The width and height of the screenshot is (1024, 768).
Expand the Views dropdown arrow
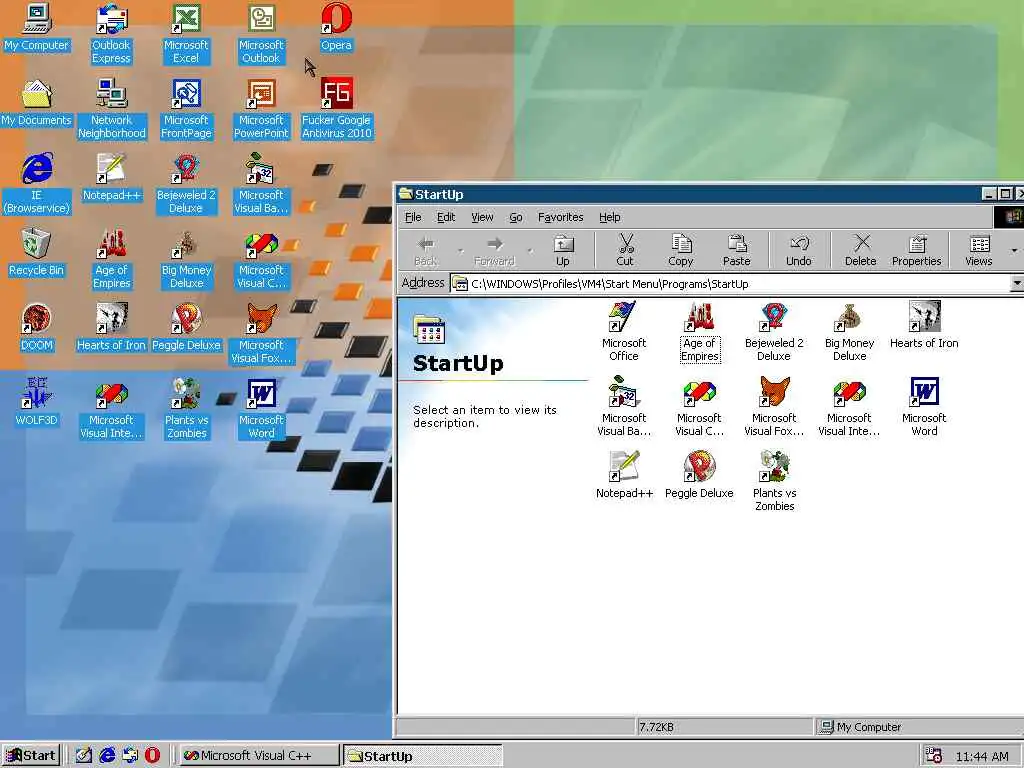(x=1014, y=251)
